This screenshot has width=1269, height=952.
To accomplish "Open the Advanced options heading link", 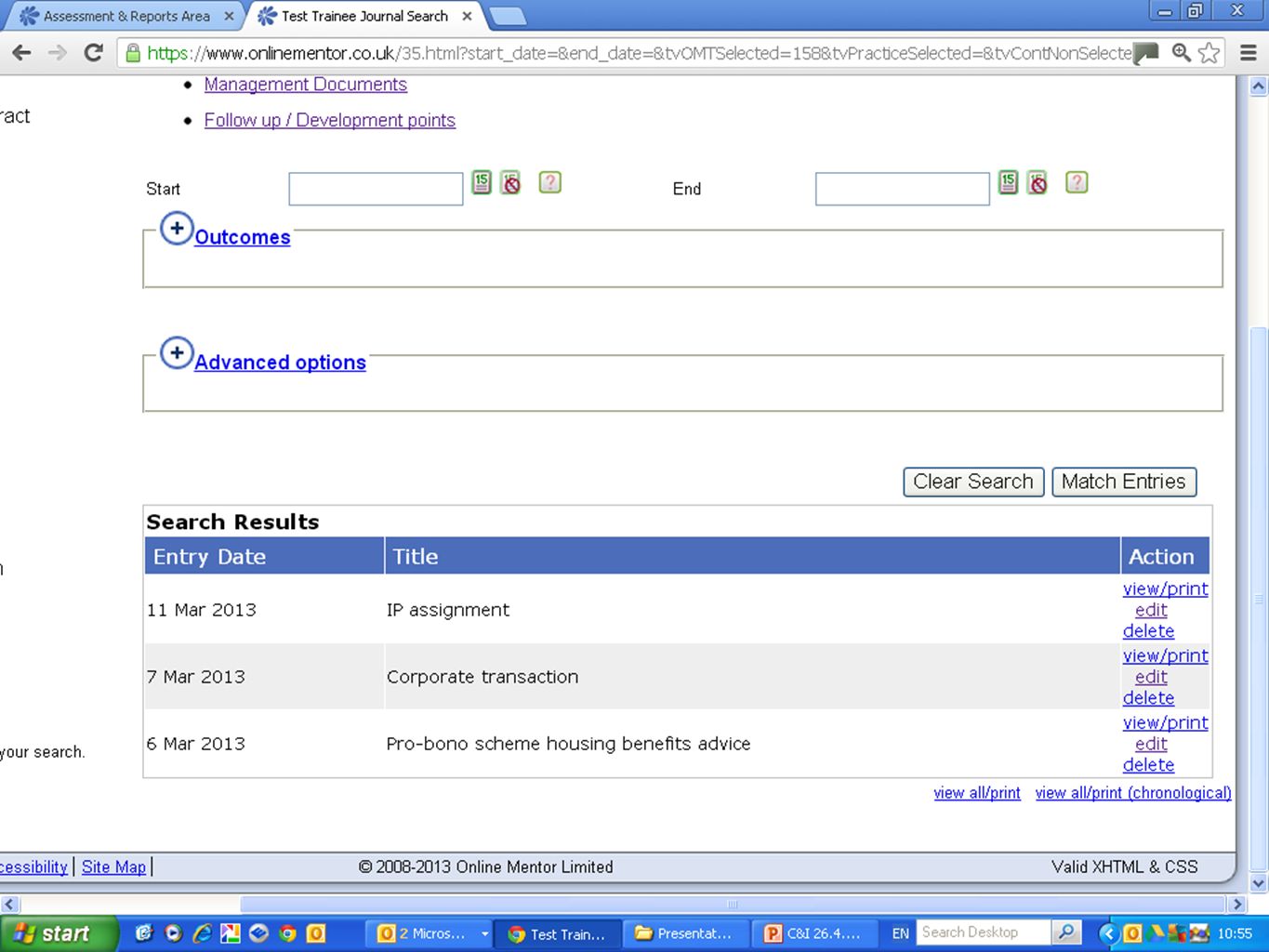I will click(280, 363).
